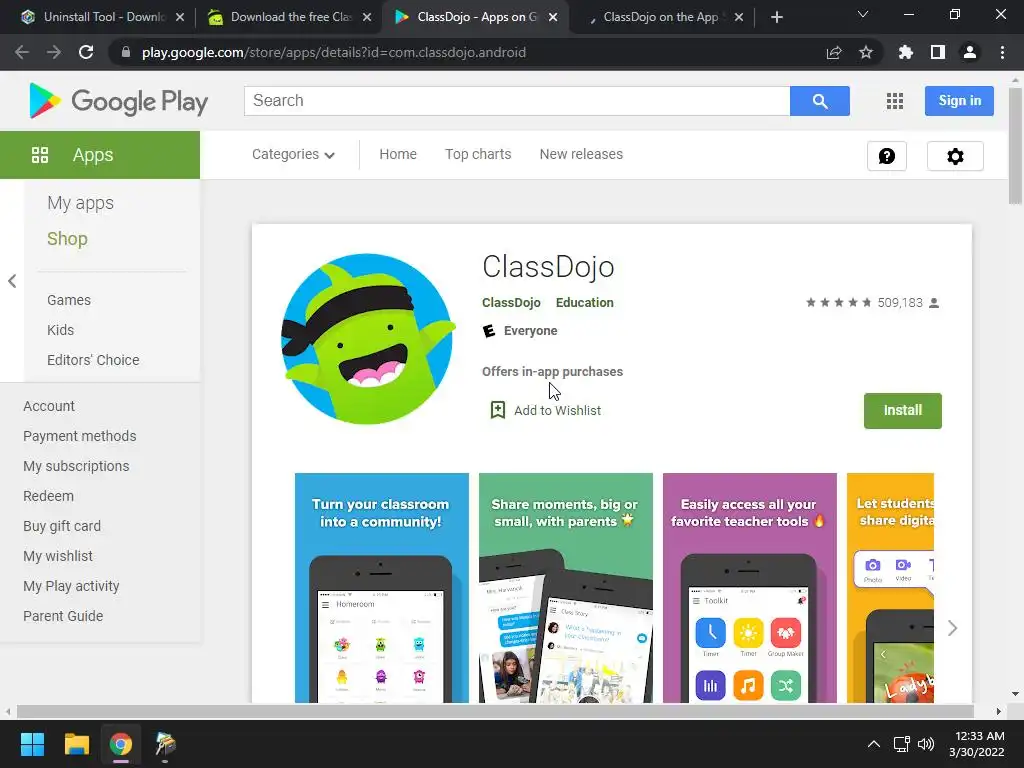Click the Chrome taskbar icon

121,744
